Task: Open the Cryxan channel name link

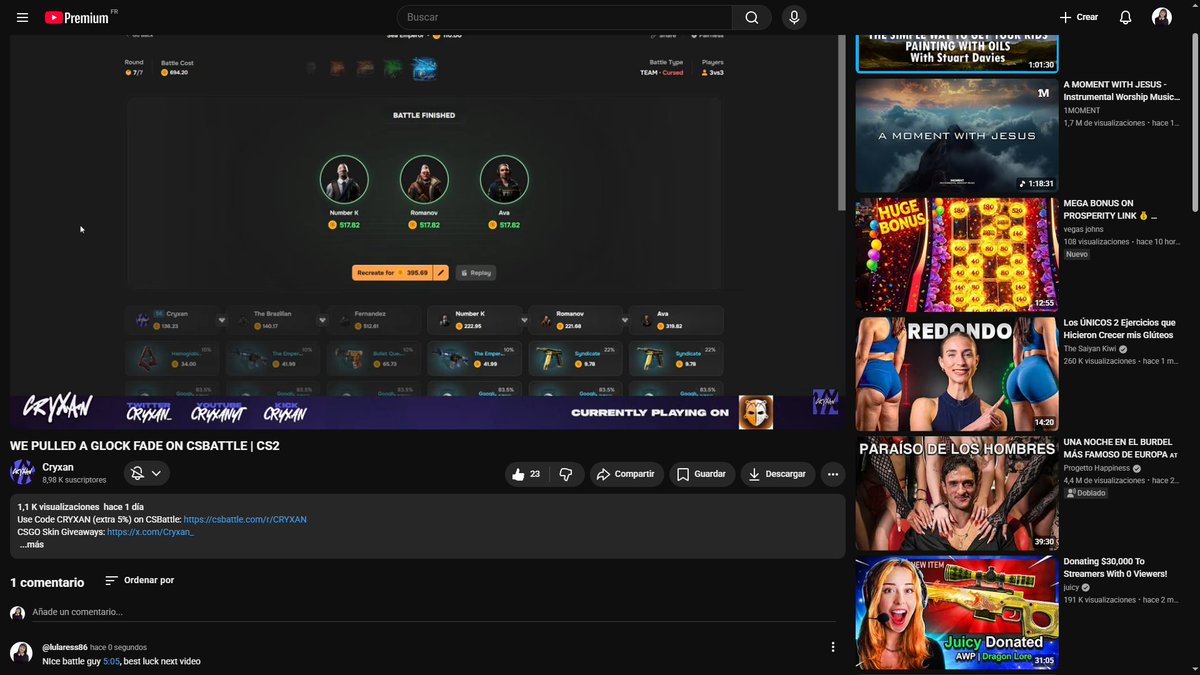Action: pyautogui.click(x=58, y=467)
